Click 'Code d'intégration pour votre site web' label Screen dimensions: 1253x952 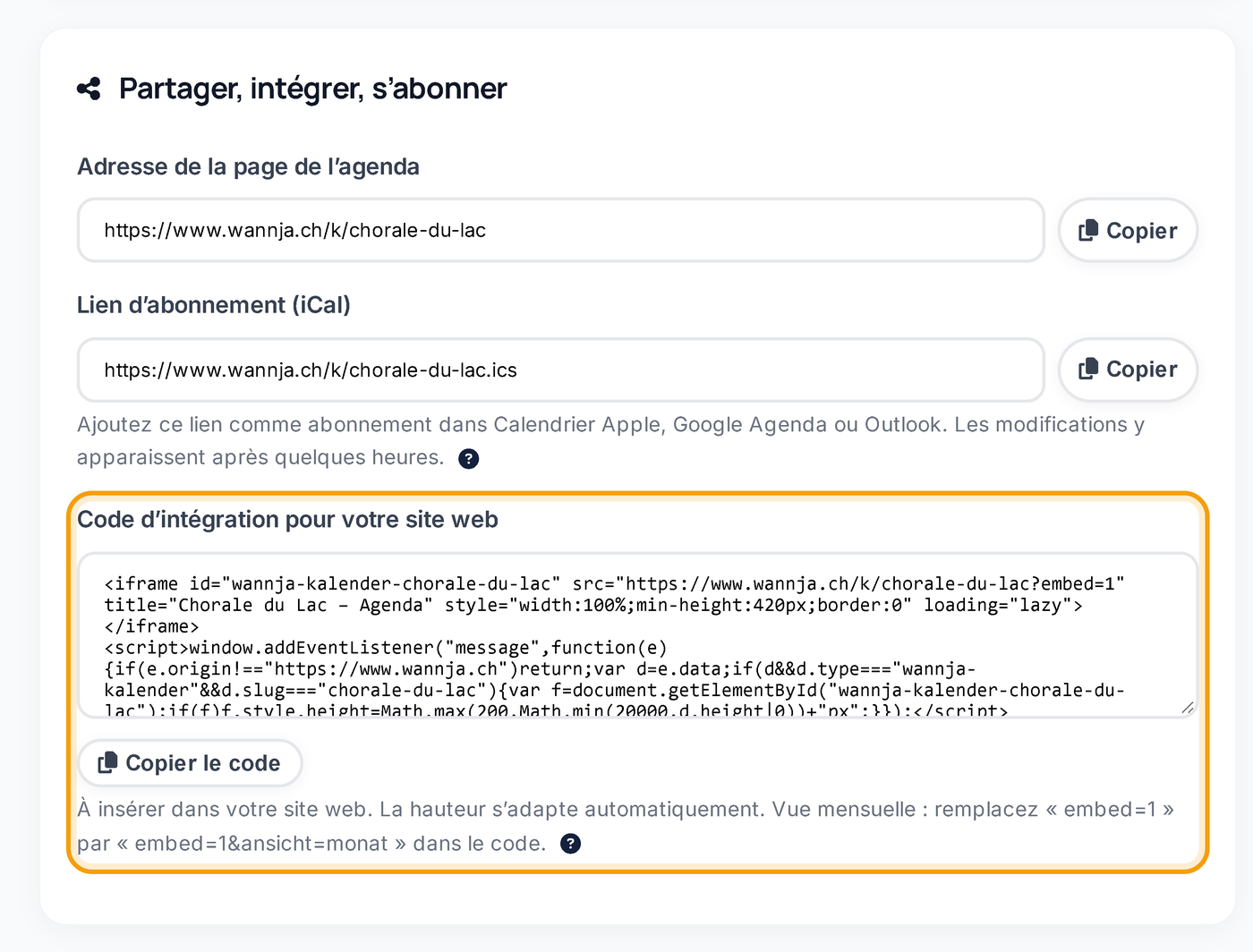click(x=287, y=520)
